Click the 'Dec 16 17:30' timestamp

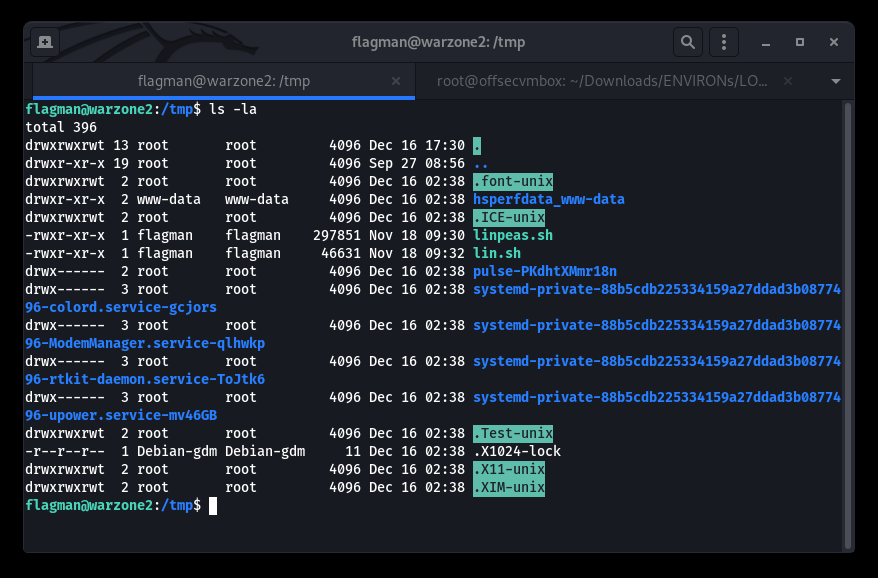pyautogui.click(x=417, y=146)
